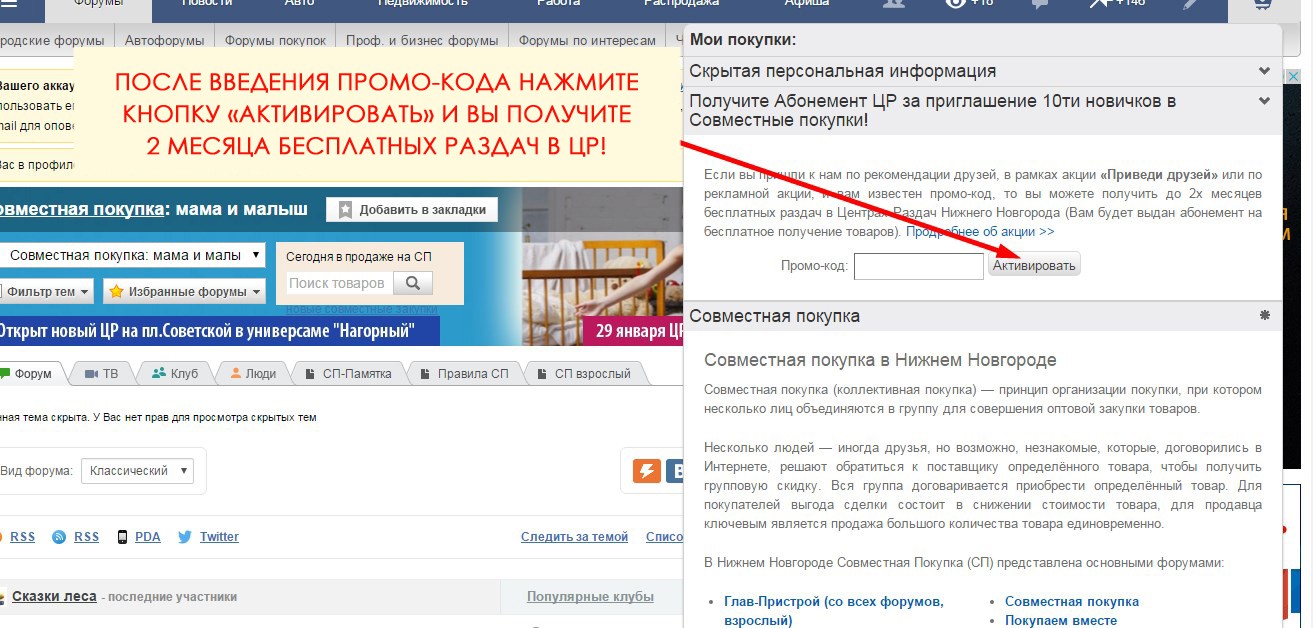
Task: Collapse the Получите Абонемент ЦР section chevron
Action: coord(1264,101)
